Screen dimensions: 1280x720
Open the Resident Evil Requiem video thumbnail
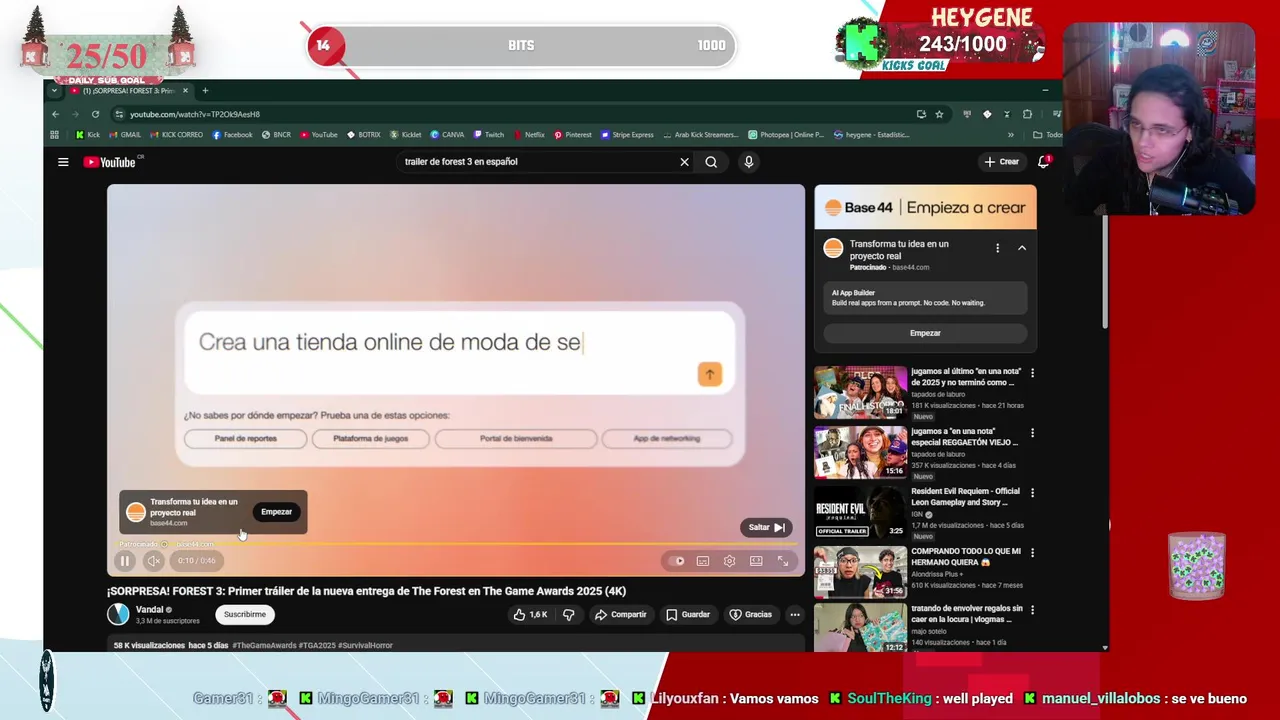point(860,511)
